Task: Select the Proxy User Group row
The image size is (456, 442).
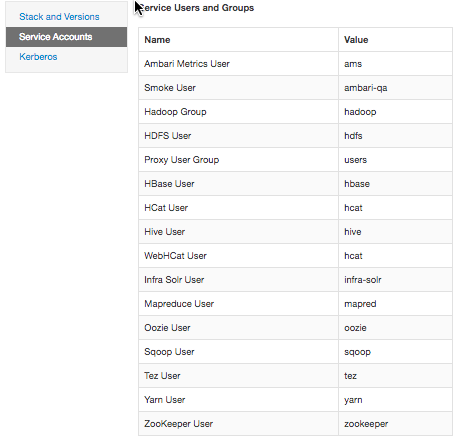Action: tap(295, 160)
